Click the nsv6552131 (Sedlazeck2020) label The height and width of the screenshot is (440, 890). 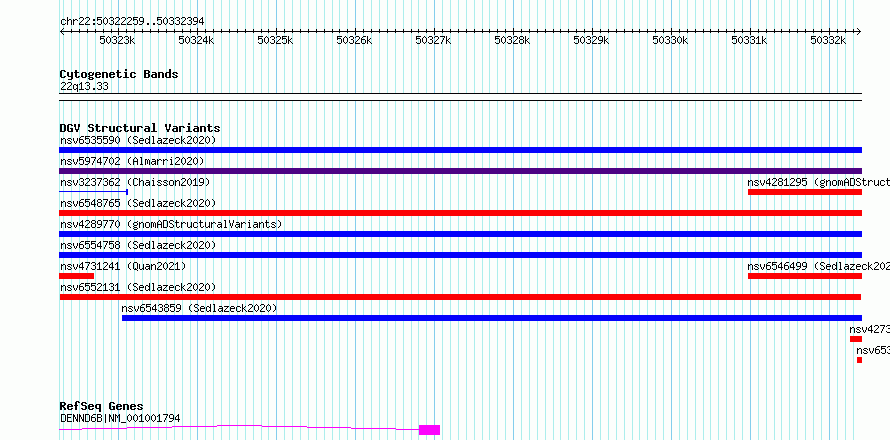click(x=138, y=287)
